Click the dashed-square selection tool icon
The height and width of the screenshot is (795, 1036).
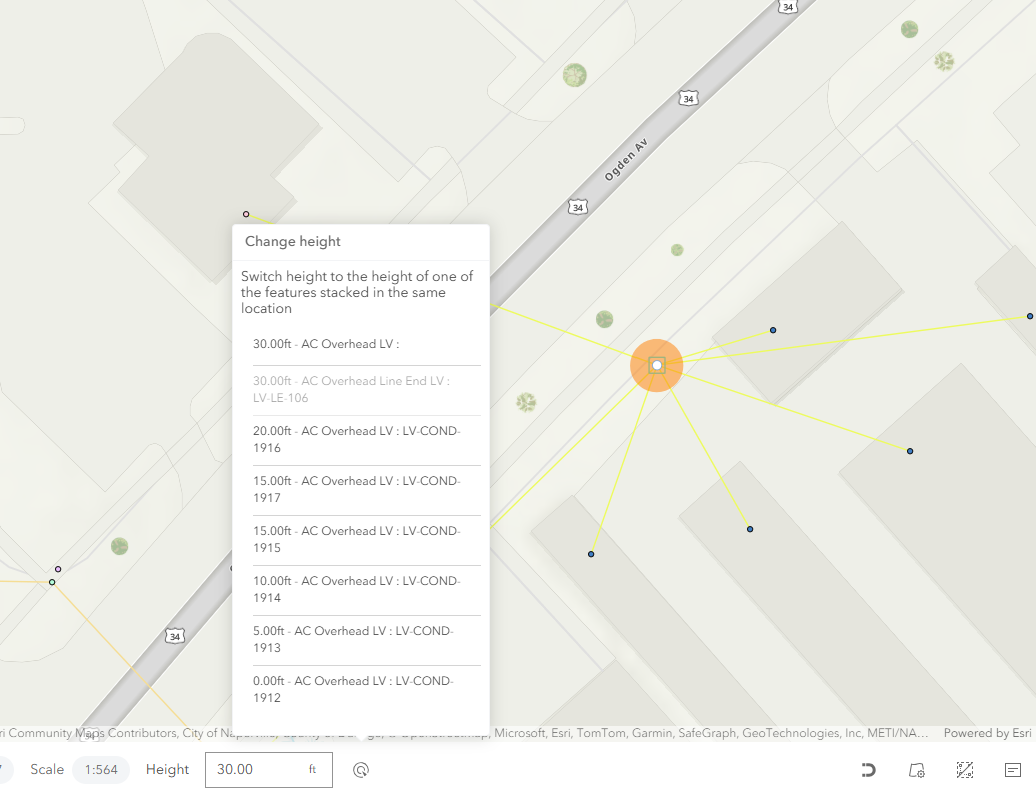coord(965,770)
